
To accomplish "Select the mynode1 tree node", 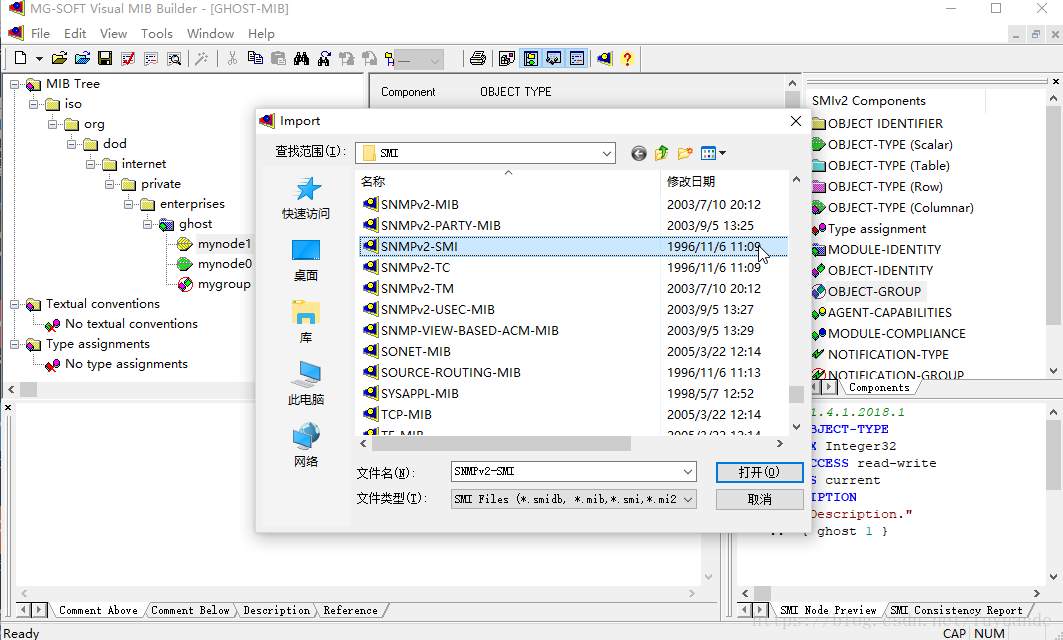I will pos(224,244).
